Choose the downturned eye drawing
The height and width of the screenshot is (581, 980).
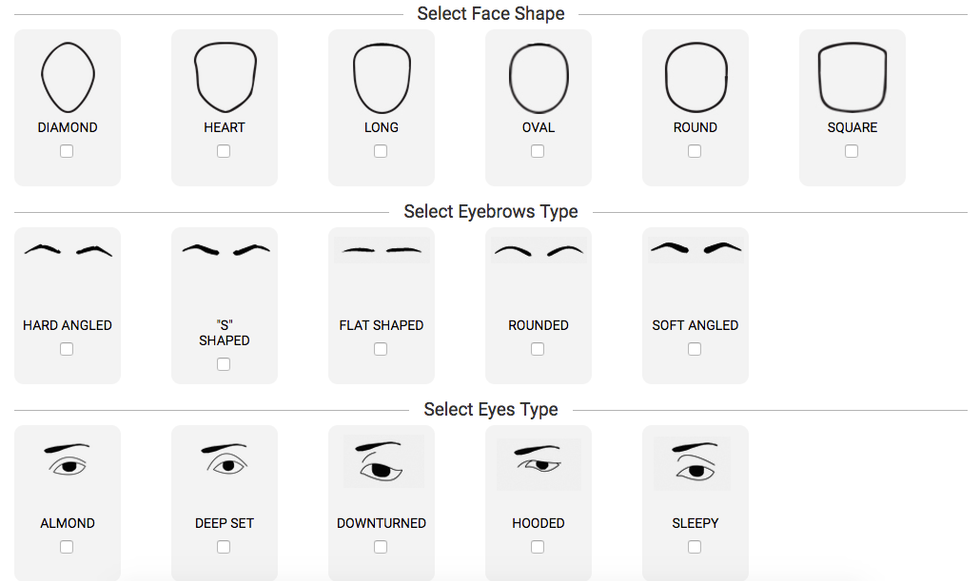pos(383,461)
